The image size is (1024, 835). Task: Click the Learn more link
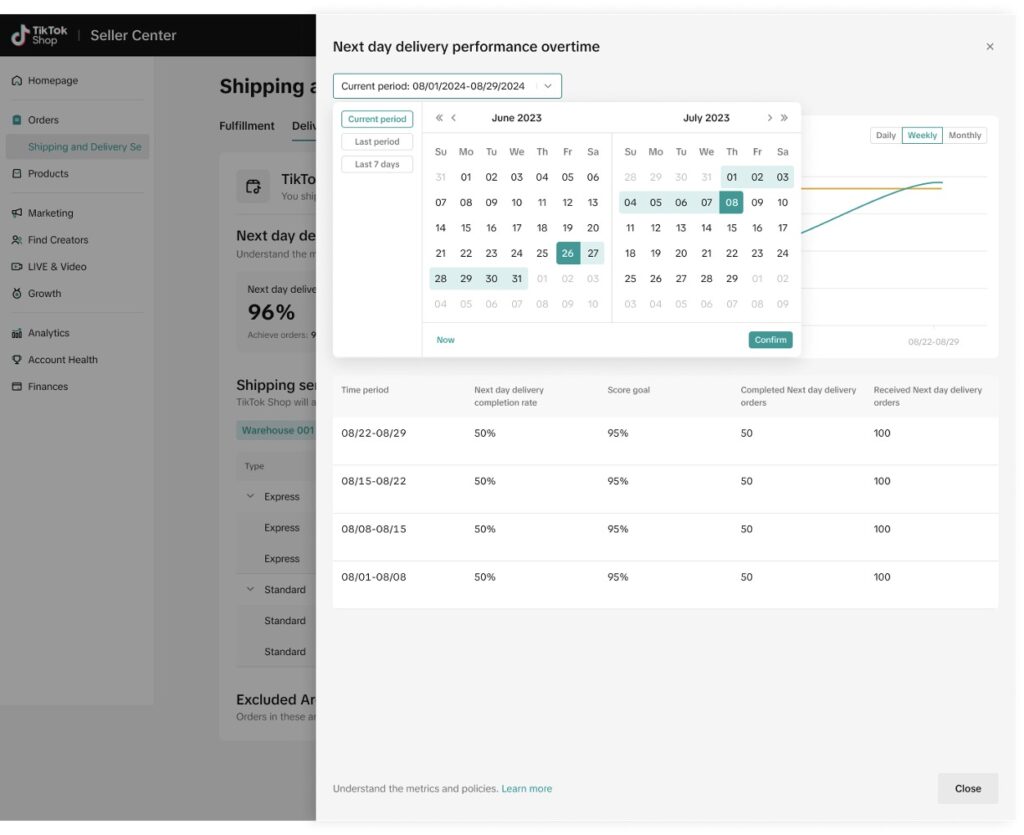click(526, 789)
